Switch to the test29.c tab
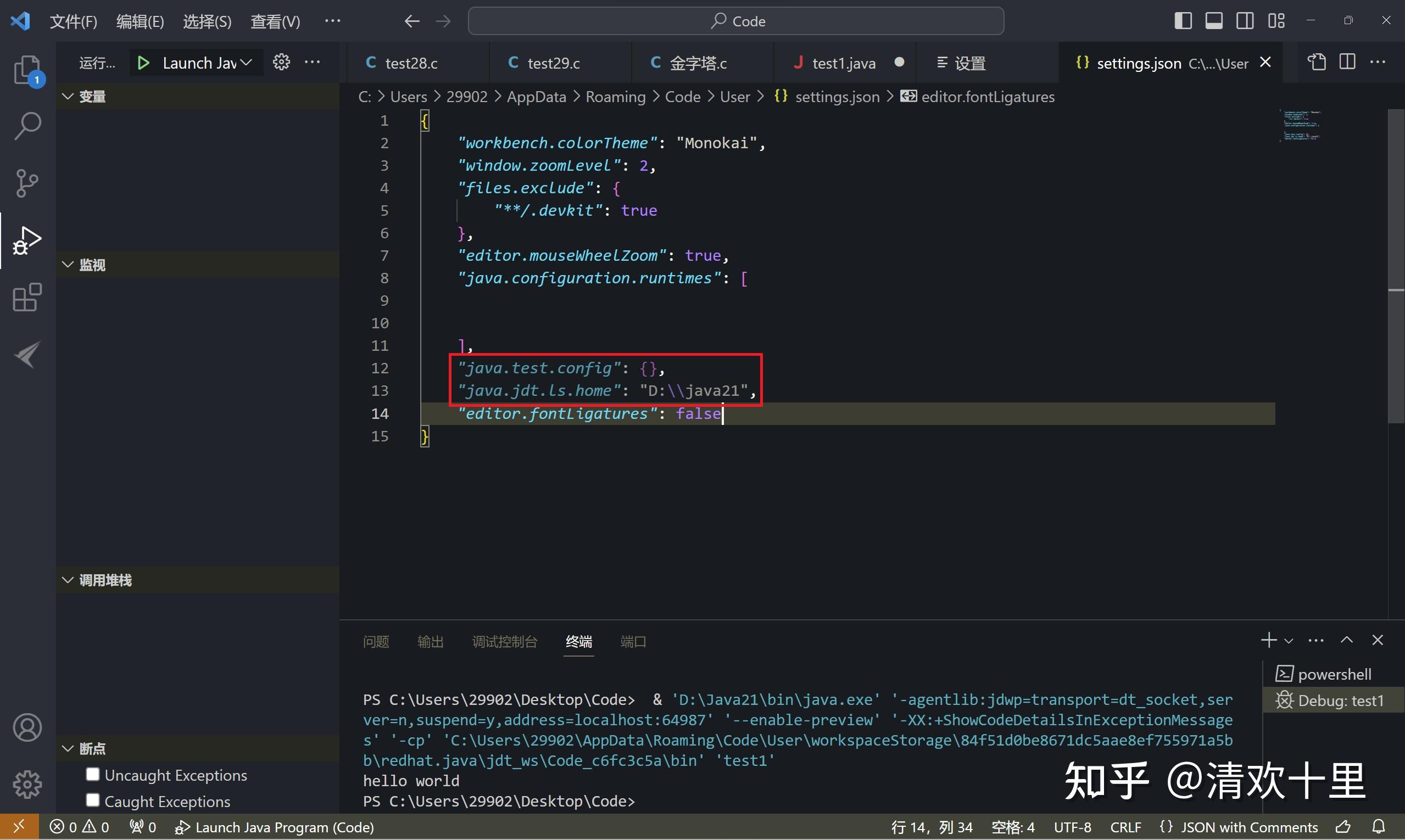1405x840 pixels. (x=553, y=62)
